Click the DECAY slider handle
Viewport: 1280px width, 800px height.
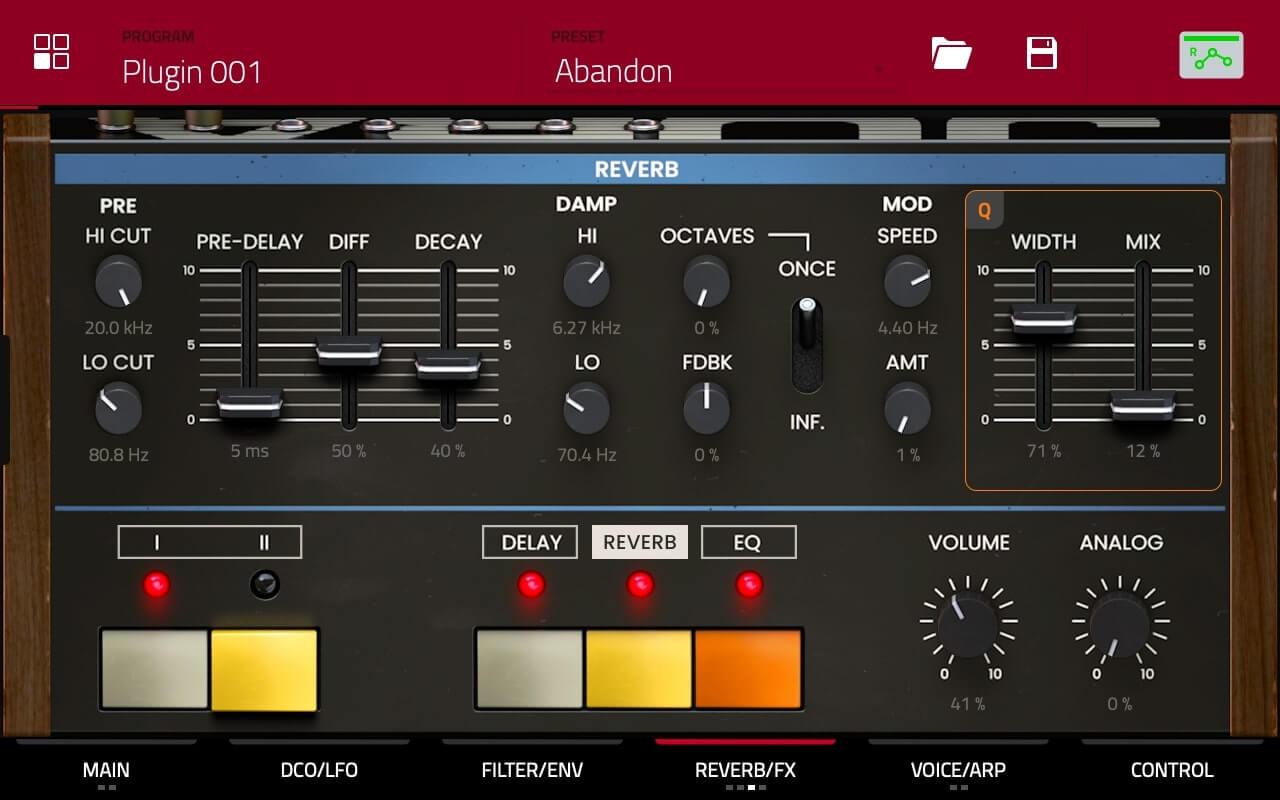click(x=448, y=364)
